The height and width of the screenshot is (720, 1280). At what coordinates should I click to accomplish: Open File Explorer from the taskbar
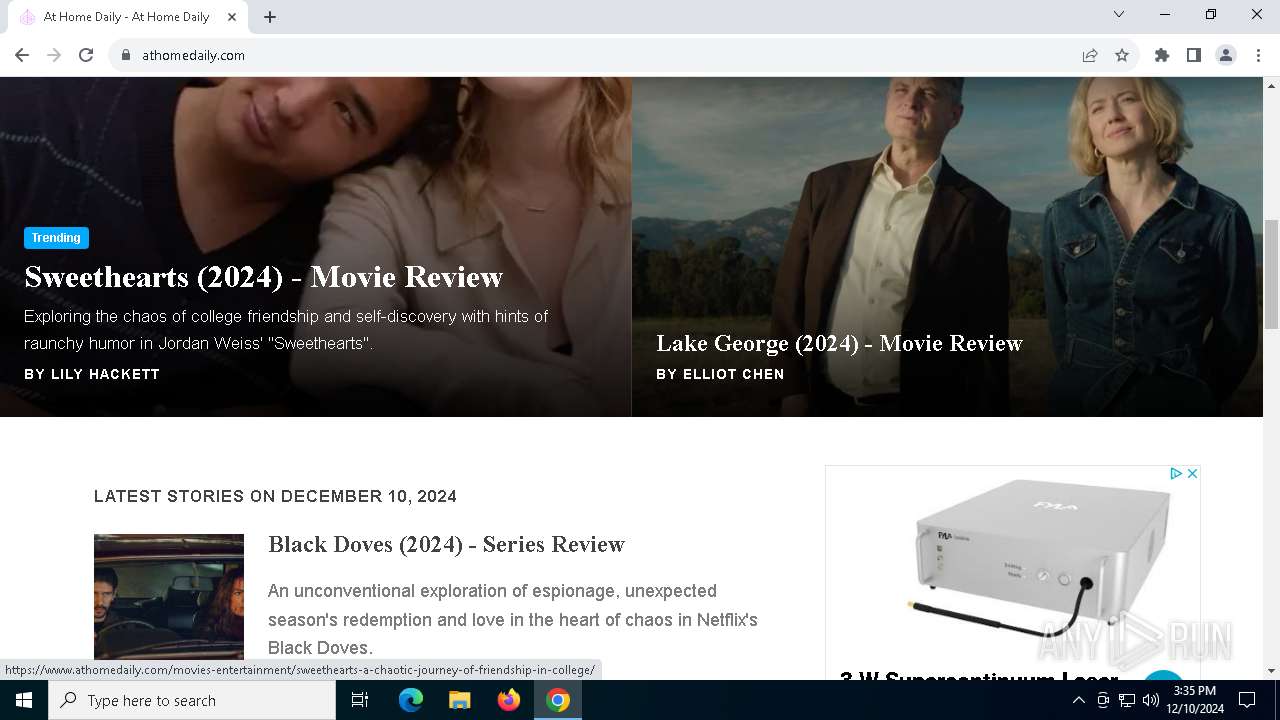460,700
